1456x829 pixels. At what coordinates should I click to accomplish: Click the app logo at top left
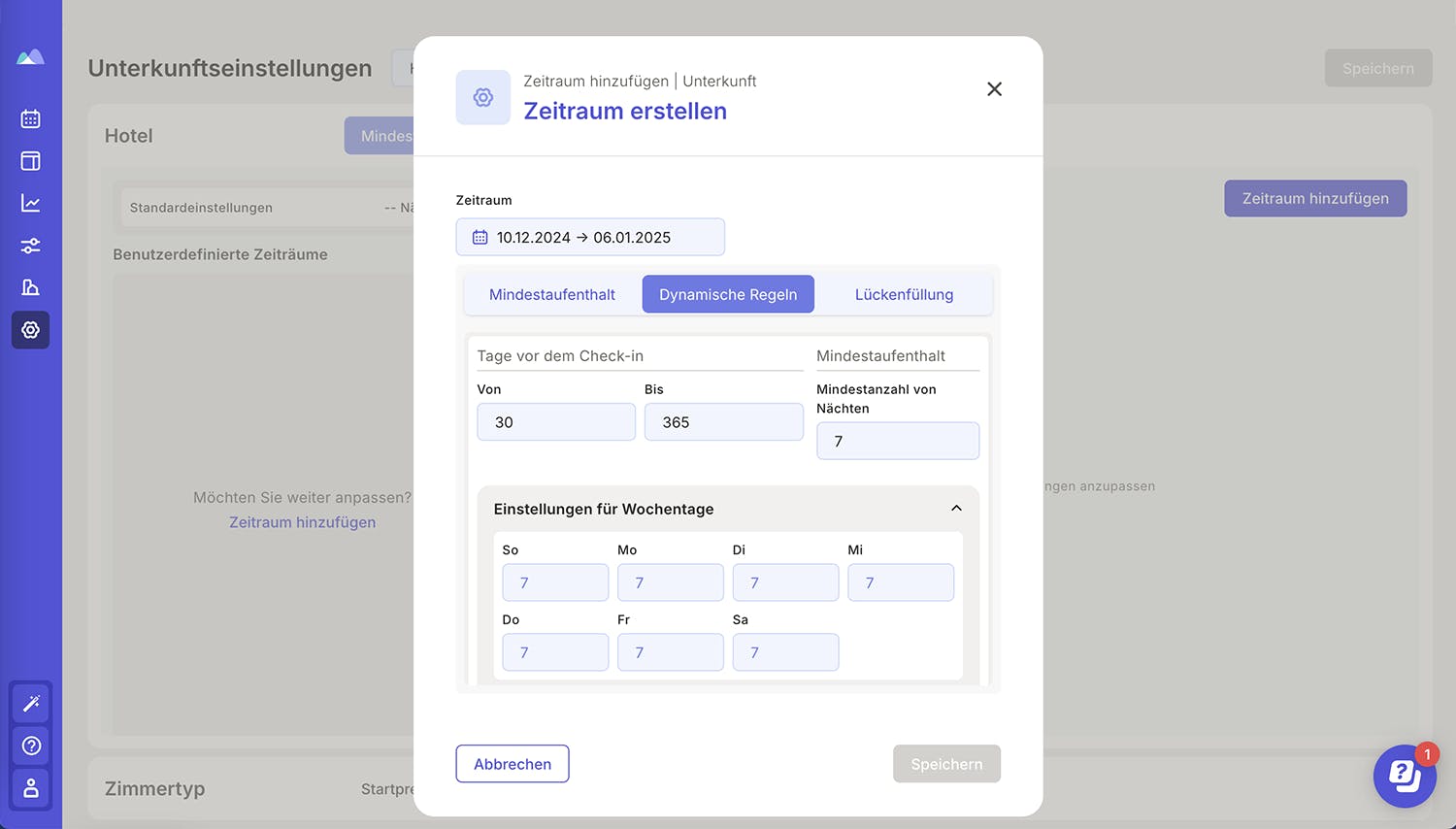[x=30, y=57]
